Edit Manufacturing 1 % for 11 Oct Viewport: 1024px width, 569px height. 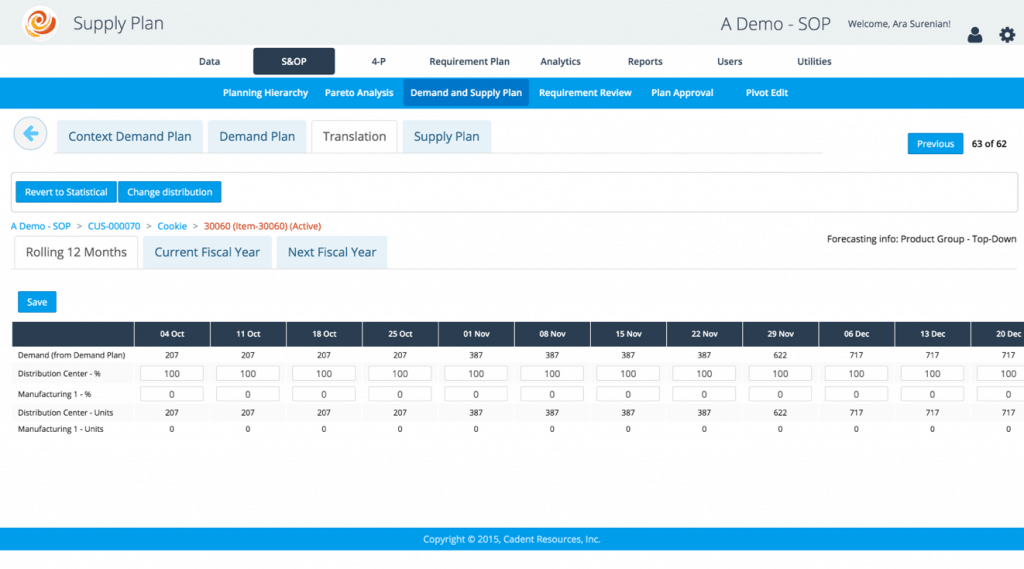click(248, 394)
